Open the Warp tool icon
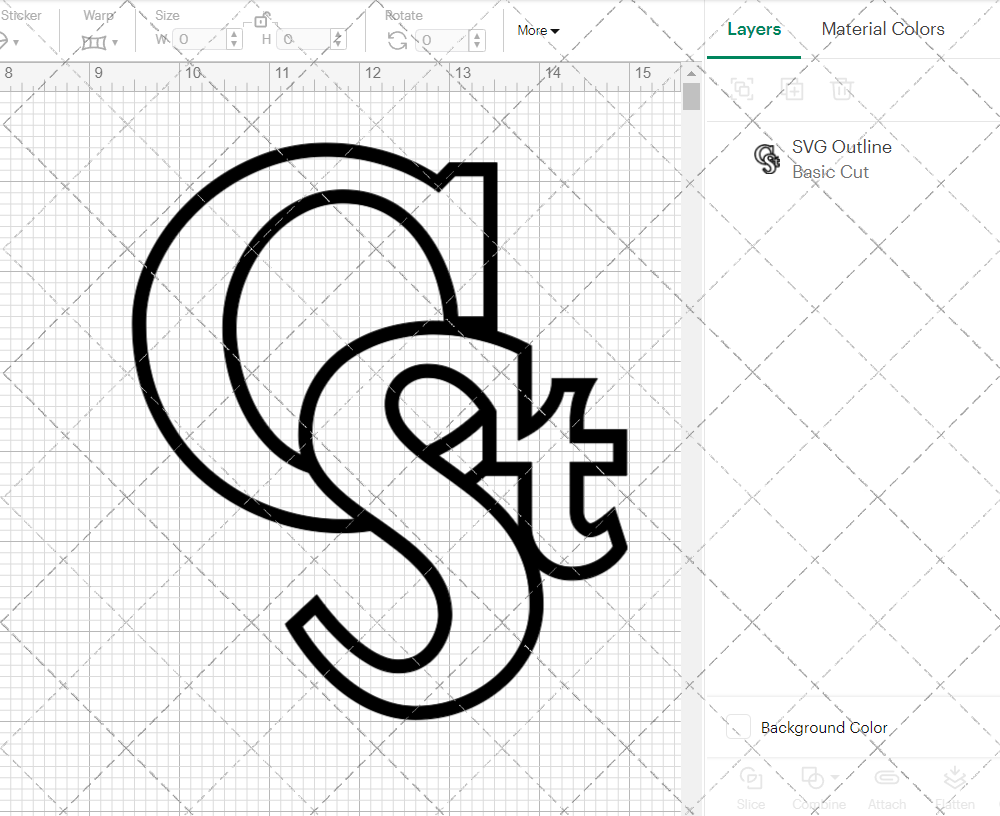 pos(94,42)
